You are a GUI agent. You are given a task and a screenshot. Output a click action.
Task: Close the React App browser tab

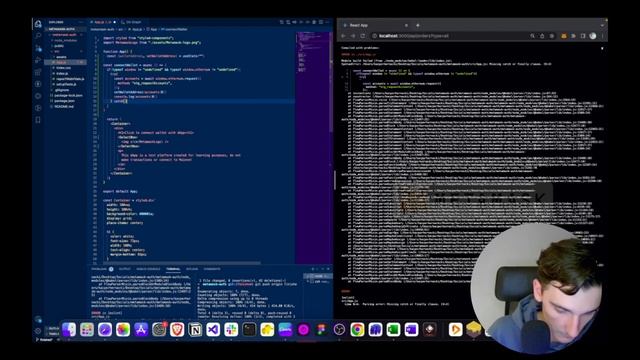[x=406, y=25]
